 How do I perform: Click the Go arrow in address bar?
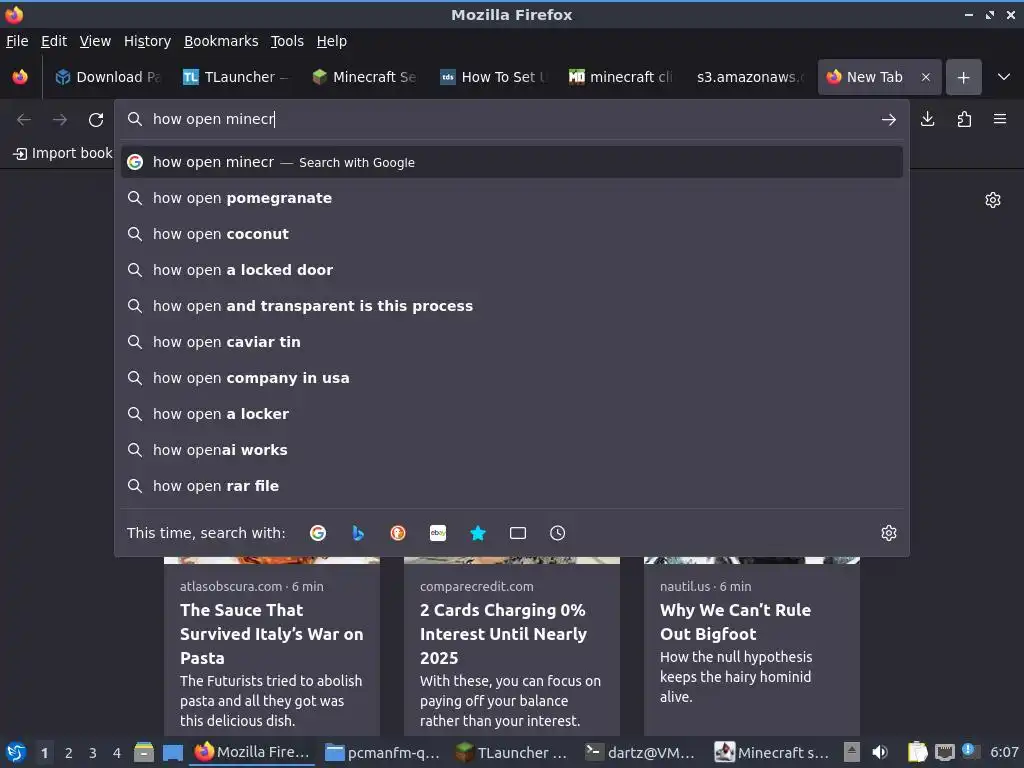click(x=889, y=120)
